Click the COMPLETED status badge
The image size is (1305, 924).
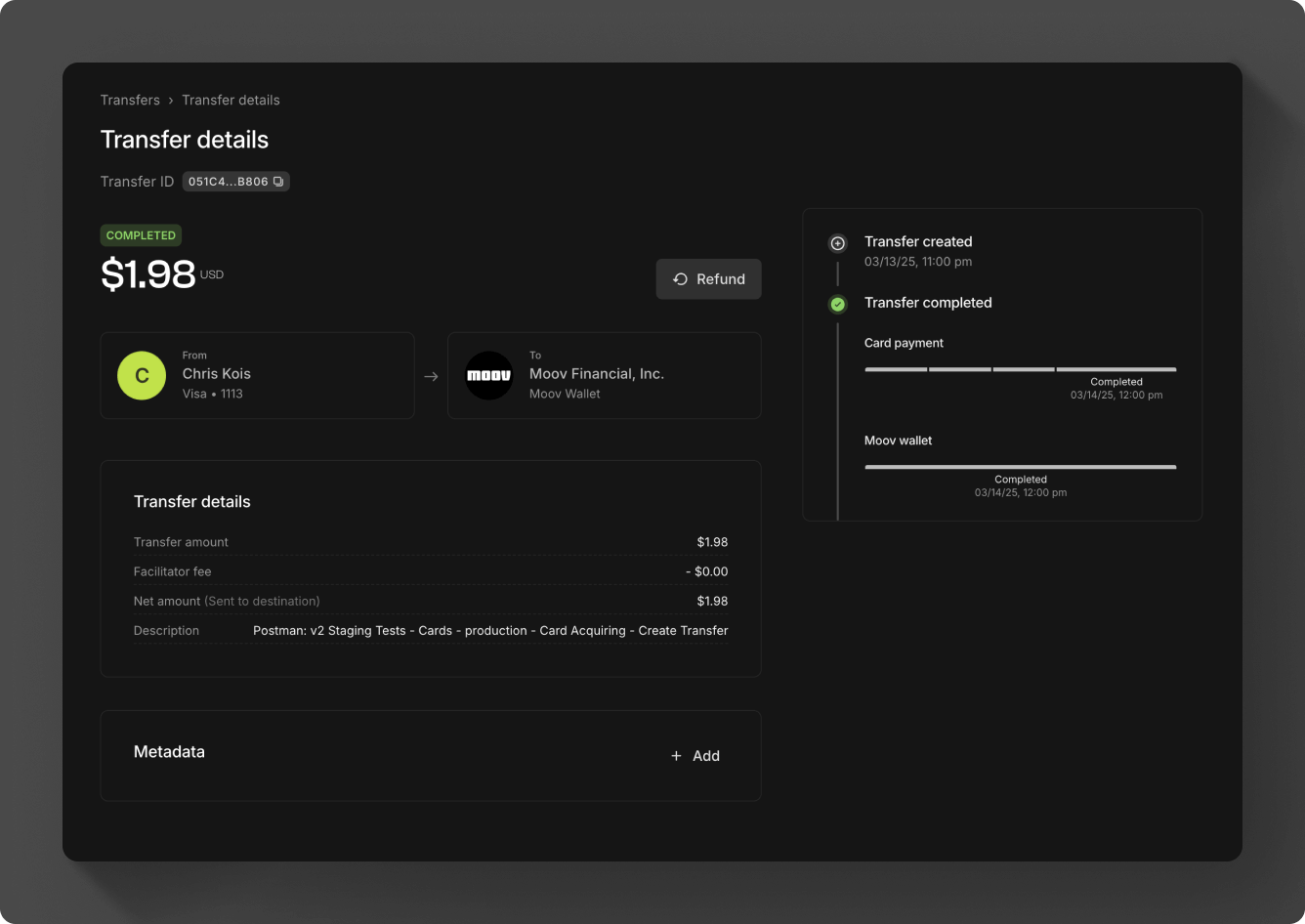point(141,235)
